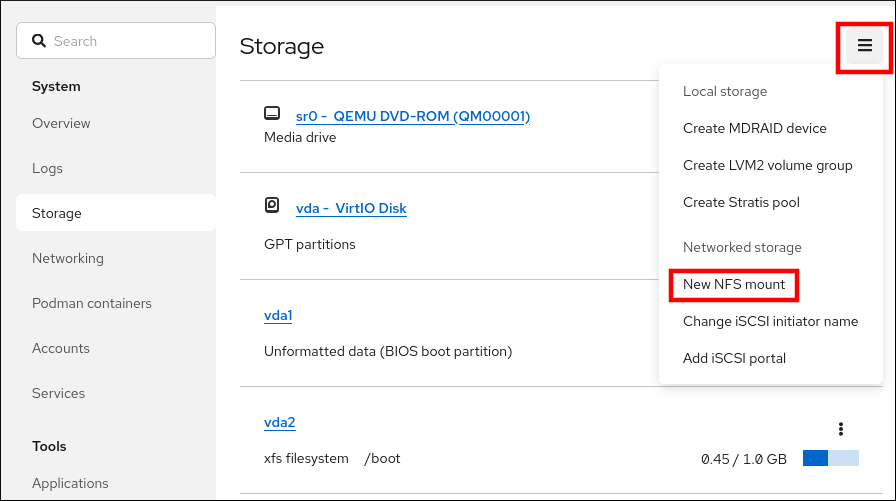This screenshot has height=501, width=896.
Task: Choose Create LVM2 volume group
Action: coord(767,165)
